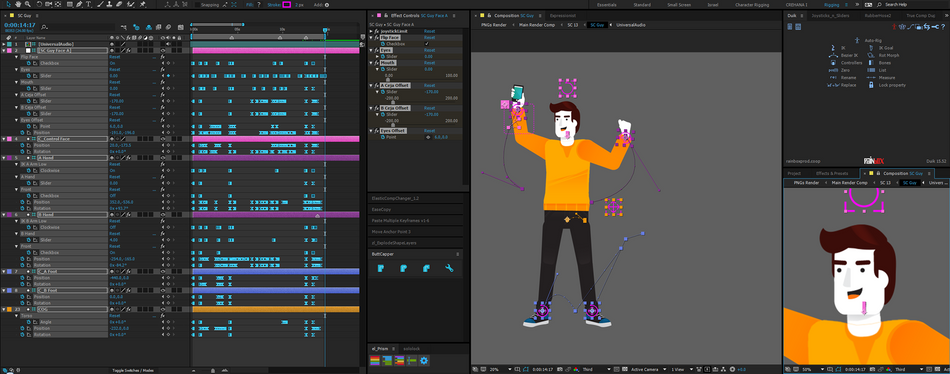Open the 20% magnification dropdown
950x374 pixels.
click(x=500, y=369)
